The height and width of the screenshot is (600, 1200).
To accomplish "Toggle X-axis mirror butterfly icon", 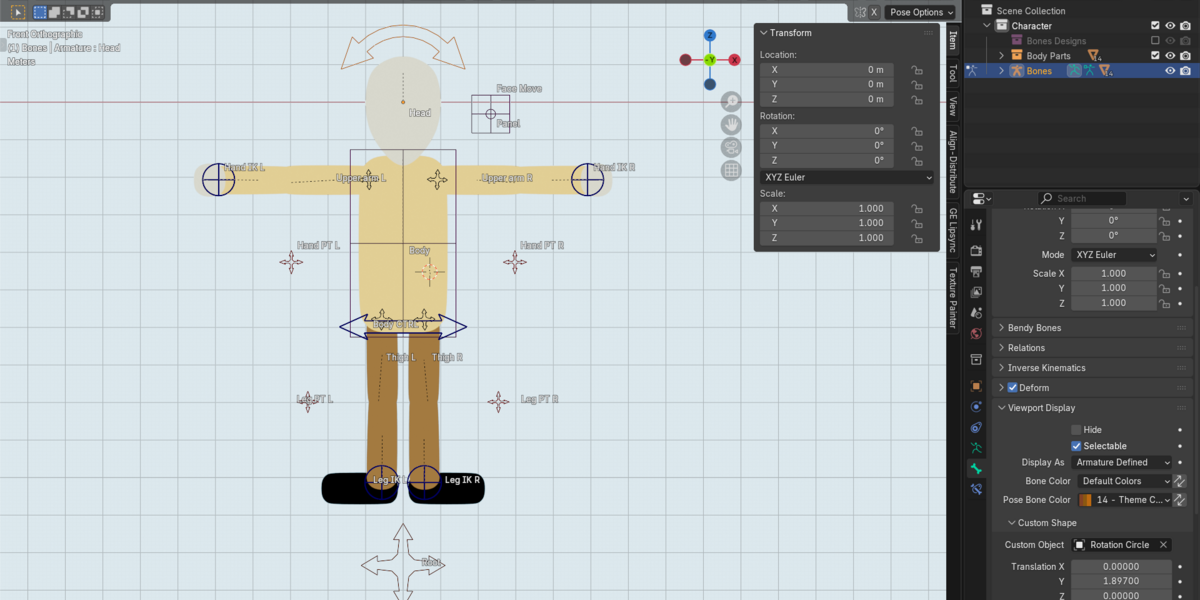I will (860, 12).
